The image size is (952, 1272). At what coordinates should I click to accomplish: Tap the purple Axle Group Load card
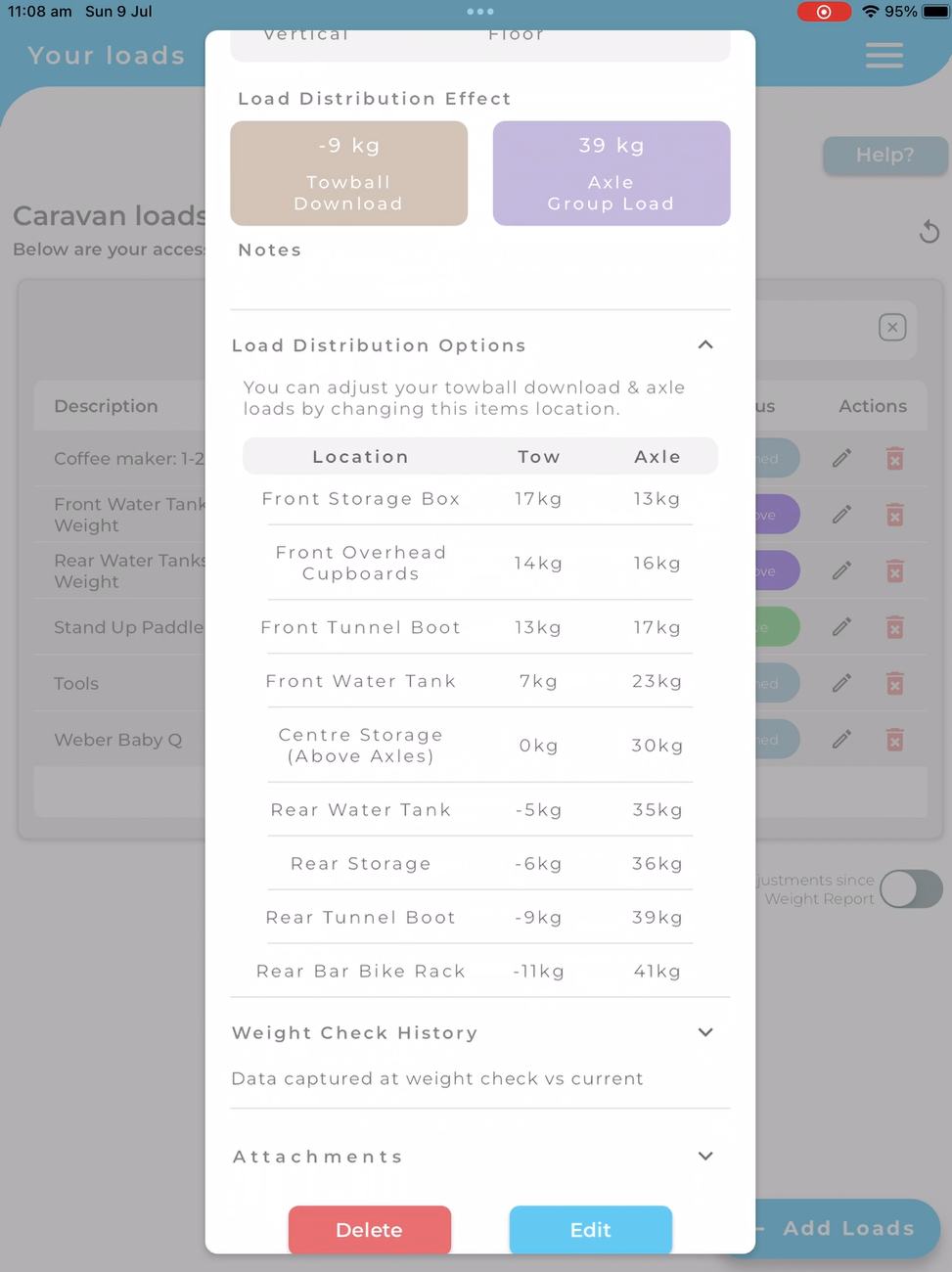pos(611,173)
